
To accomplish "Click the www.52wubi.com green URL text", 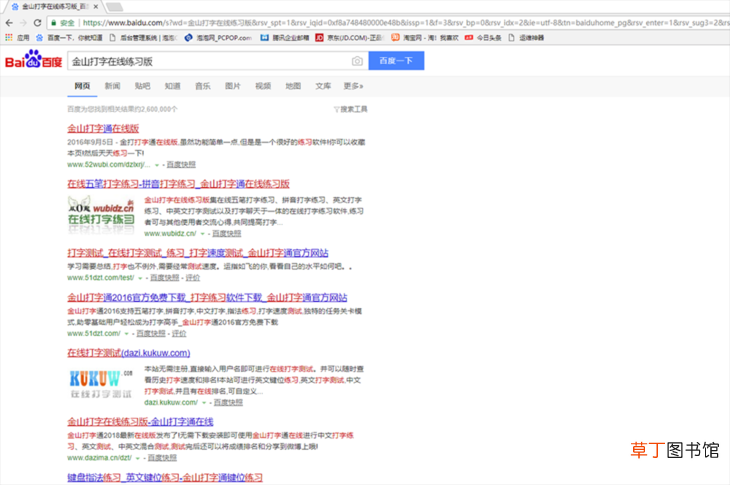I will tap(109, 165).
